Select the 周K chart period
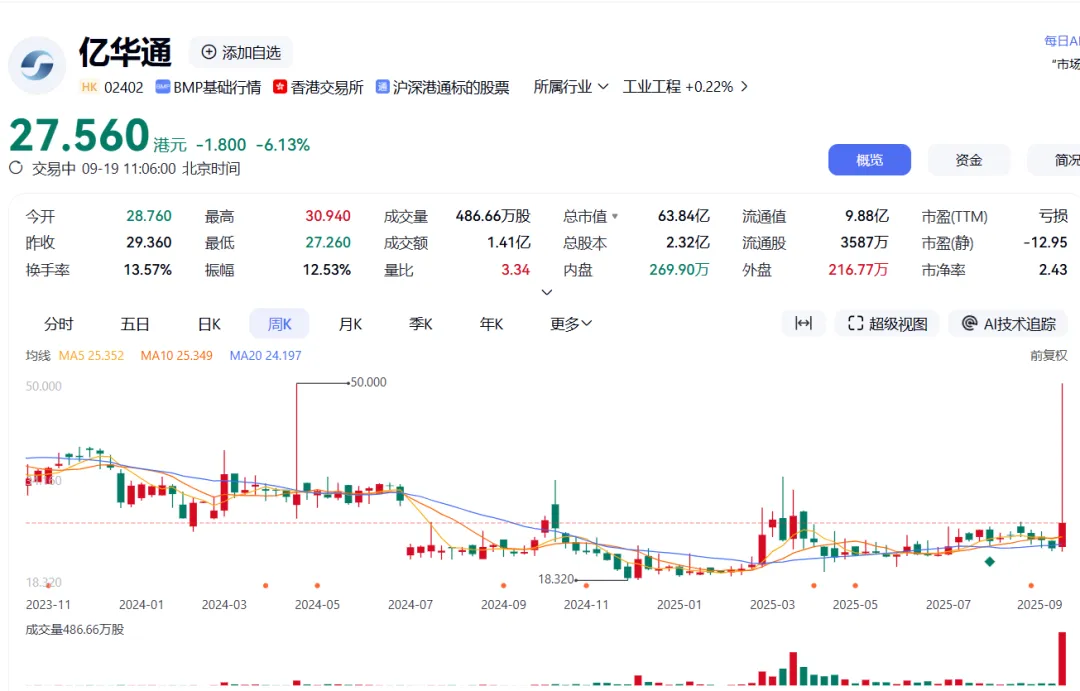1080x691 pixels. click(279, 324)
